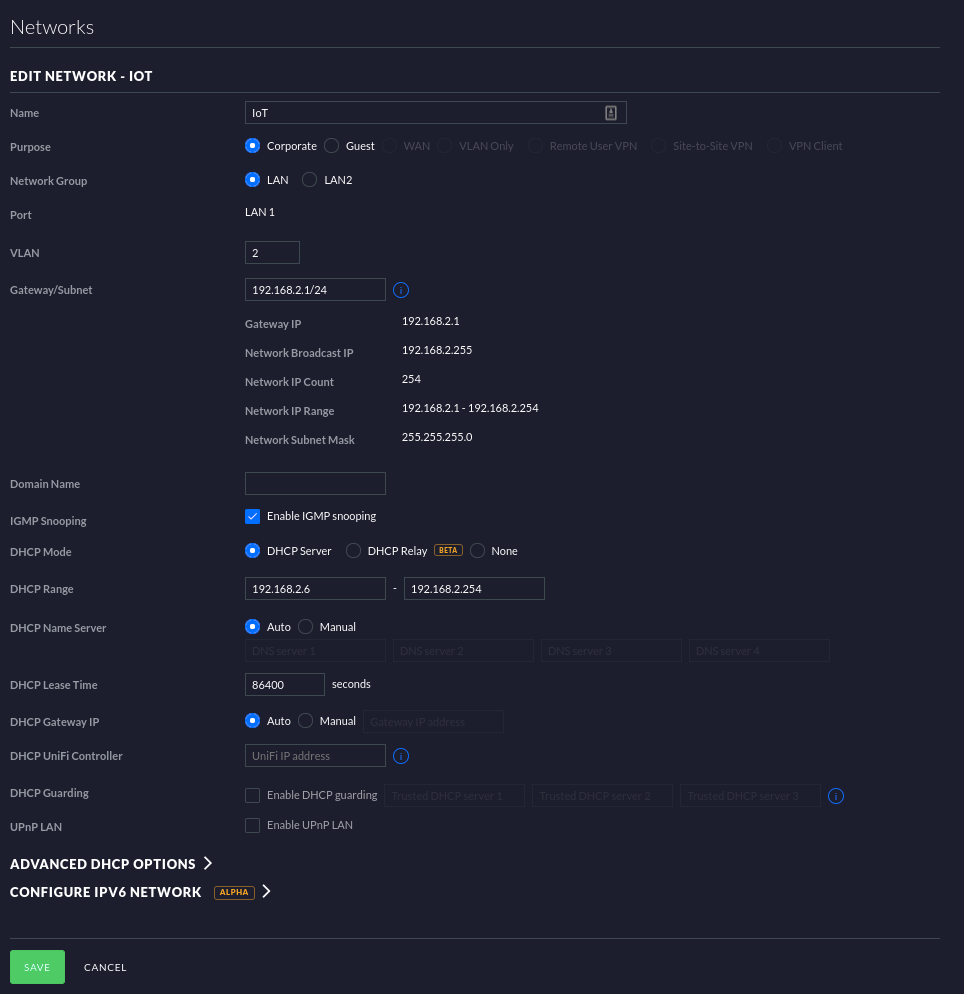
Task: Click the info icon next to DHCP UniFi Controller
Action: pos(401,756)
